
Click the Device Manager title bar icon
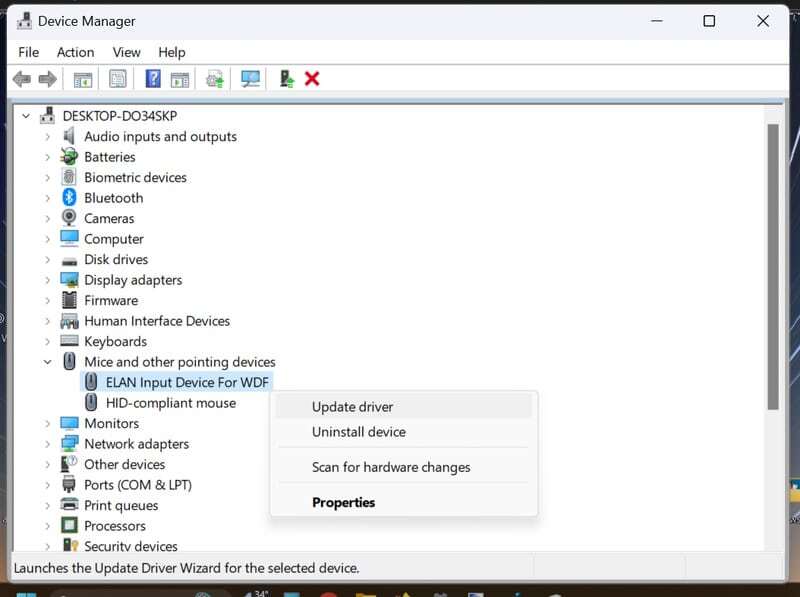(x=24, y=21)
